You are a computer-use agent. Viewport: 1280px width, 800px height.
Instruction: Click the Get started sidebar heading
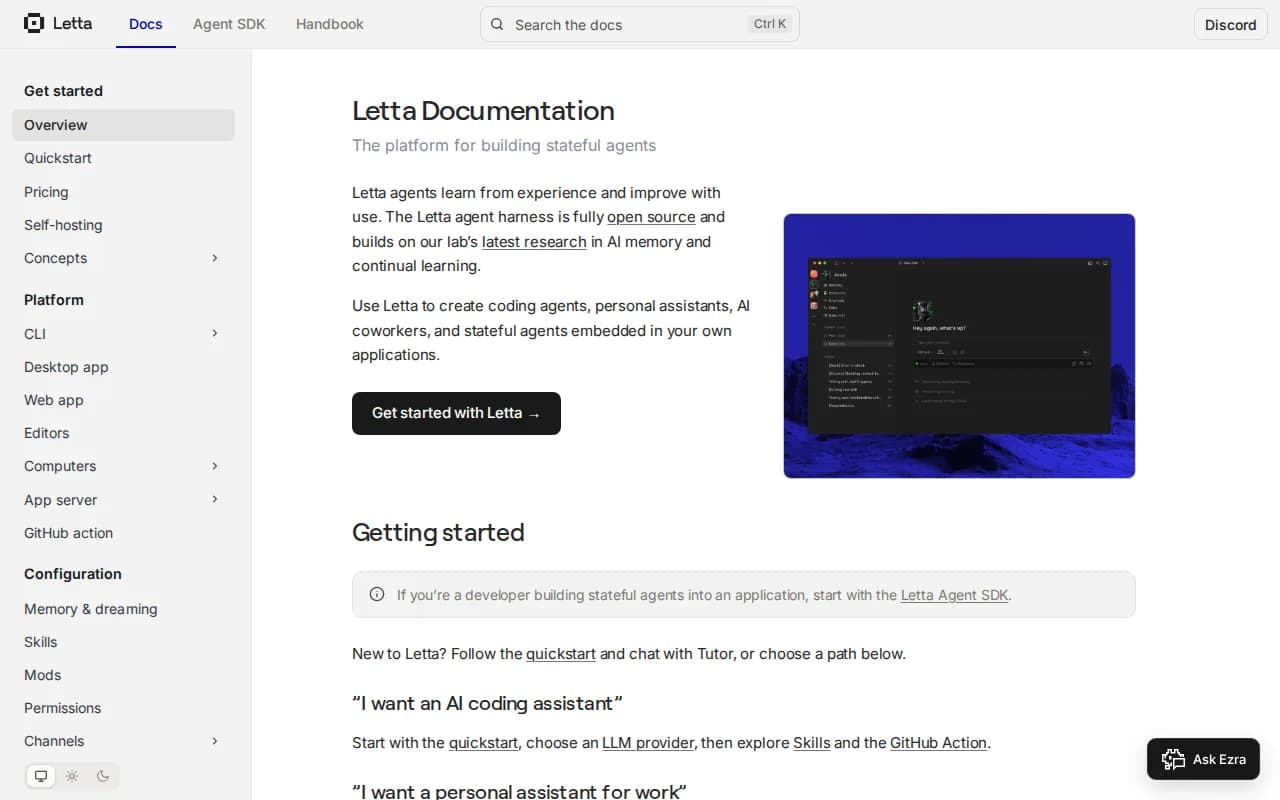pos(63,91)
